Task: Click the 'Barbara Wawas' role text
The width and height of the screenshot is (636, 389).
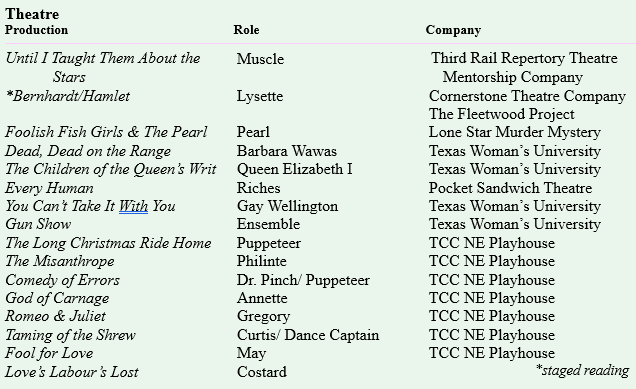Action: tap(287, 151)
